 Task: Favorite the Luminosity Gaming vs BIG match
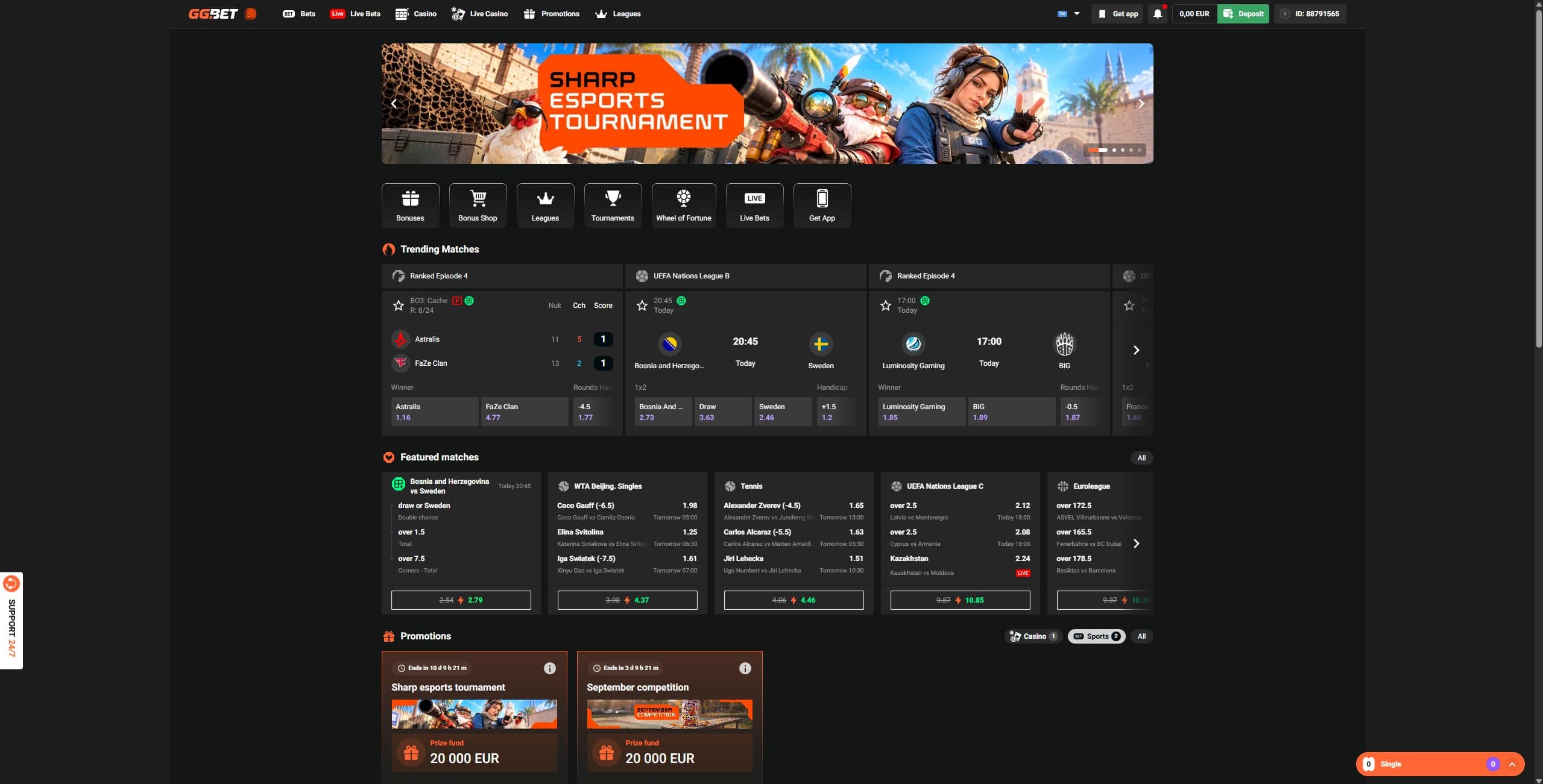(x=885, y=306)
